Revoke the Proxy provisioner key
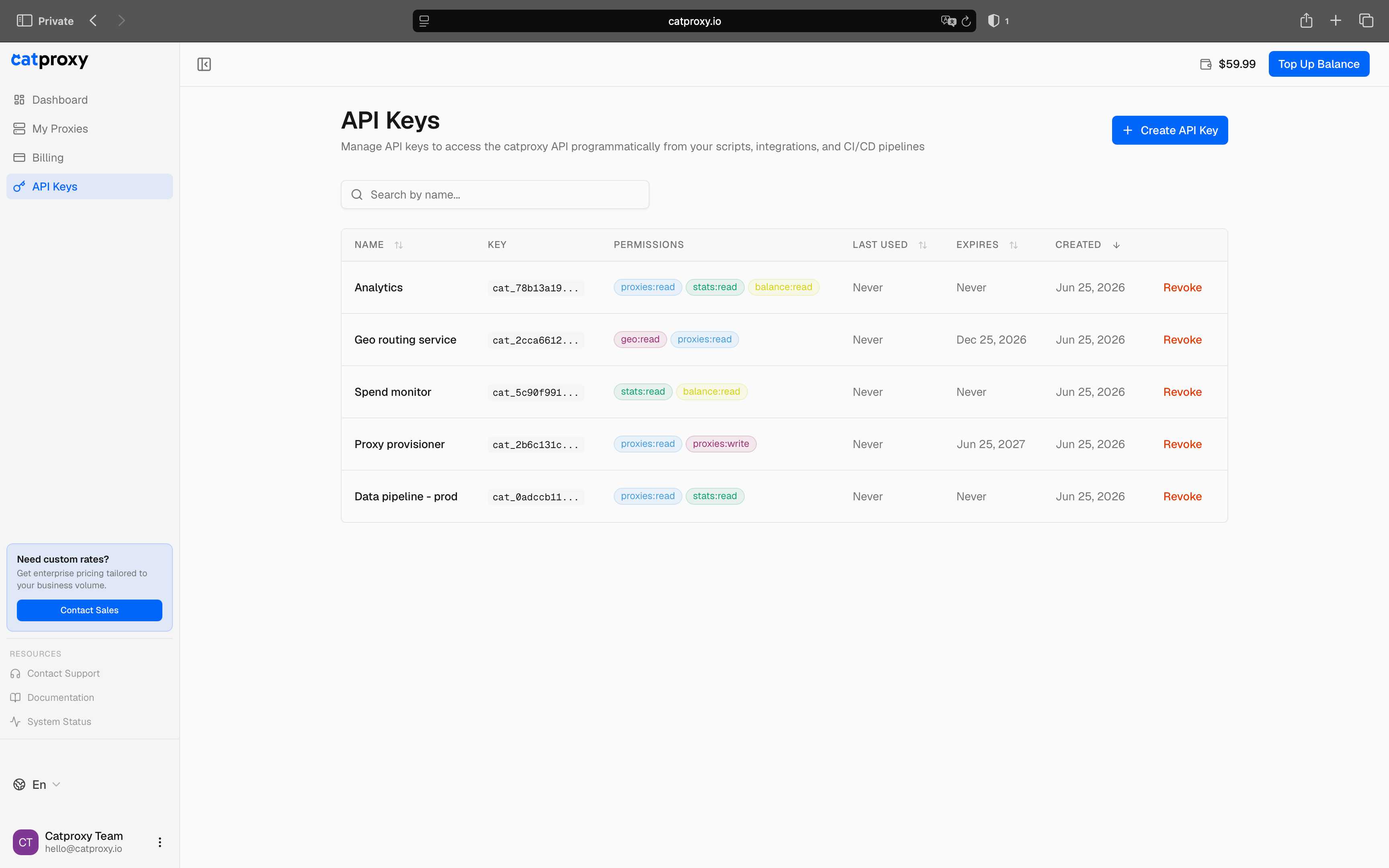1389x868 pixels. [x=1182, y=444]
